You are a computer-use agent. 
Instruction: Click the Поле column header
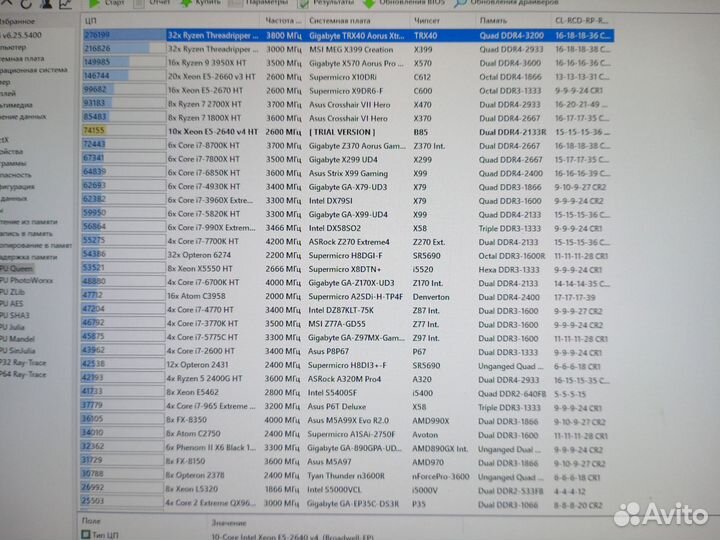coord(91,521)
